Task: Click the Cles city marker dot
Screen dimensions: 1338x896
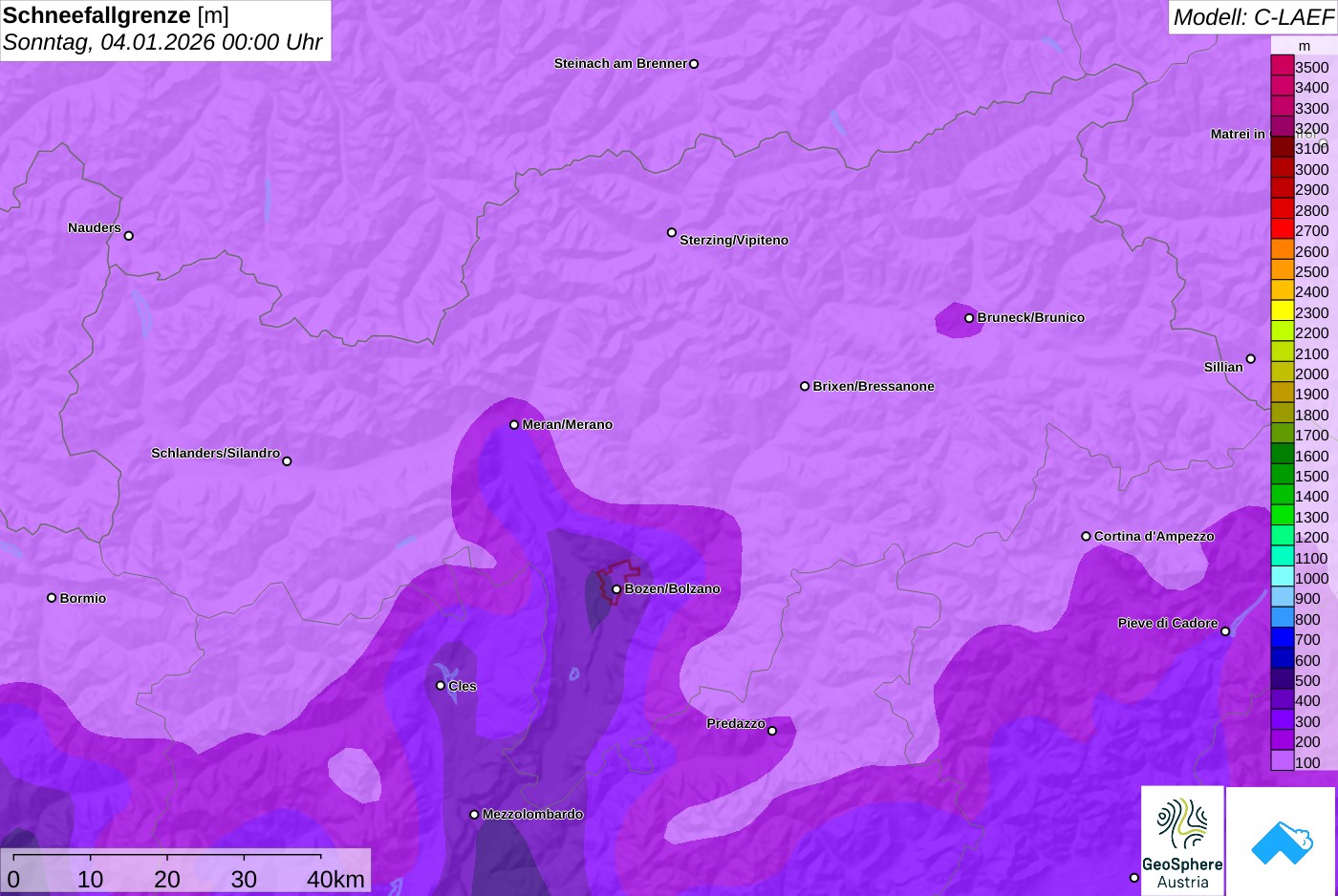Action: coord(441,686)
